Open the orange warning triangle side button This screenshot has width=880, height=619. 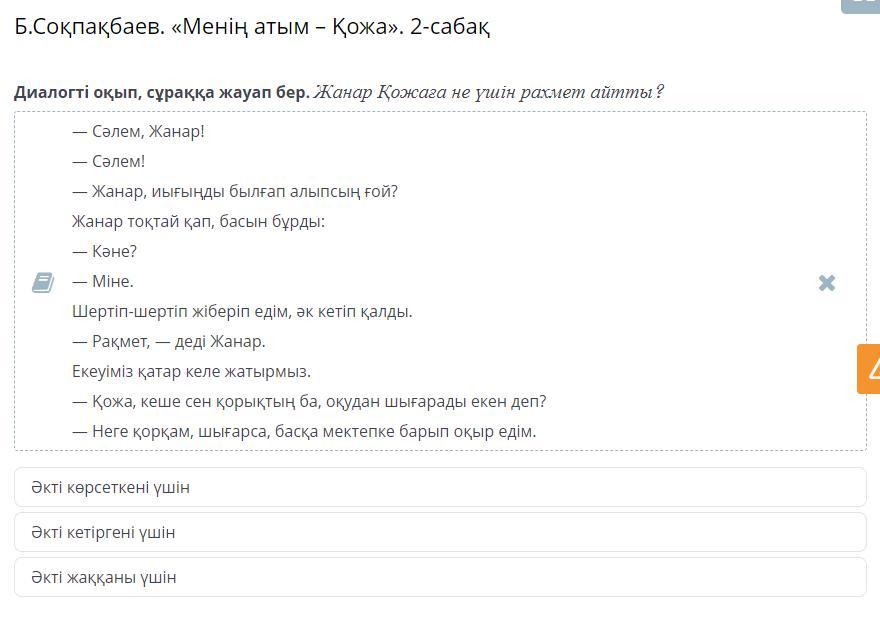(x=869, y=369)
